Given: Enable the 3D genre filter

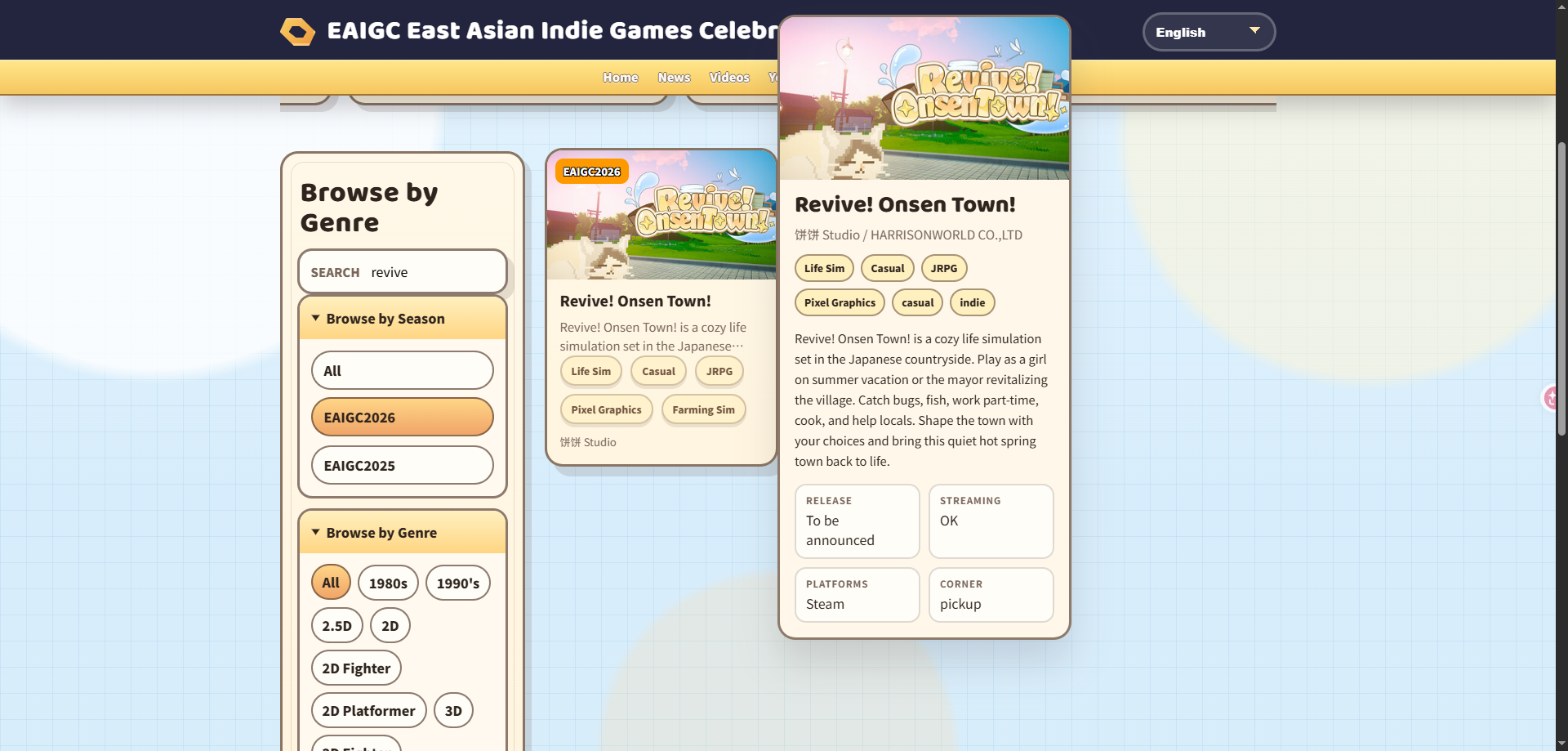Looking at the screenshot, I should (453, 711).
